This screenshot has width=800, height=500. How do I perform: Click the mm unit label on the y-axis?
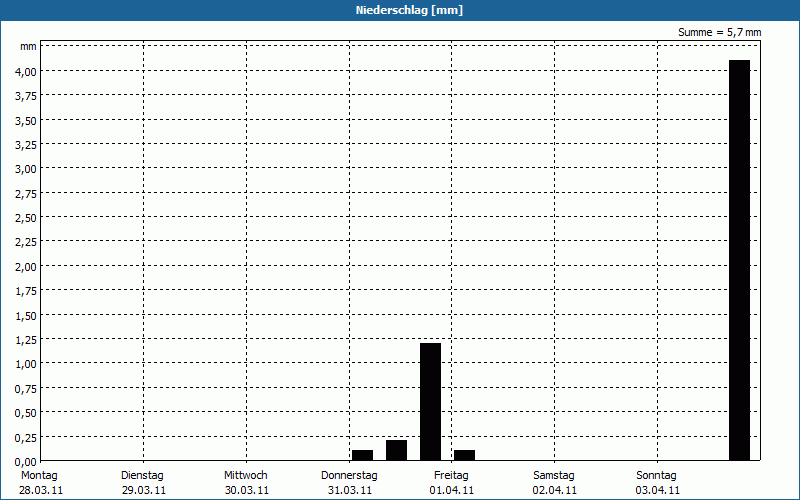tap(28, 47)
